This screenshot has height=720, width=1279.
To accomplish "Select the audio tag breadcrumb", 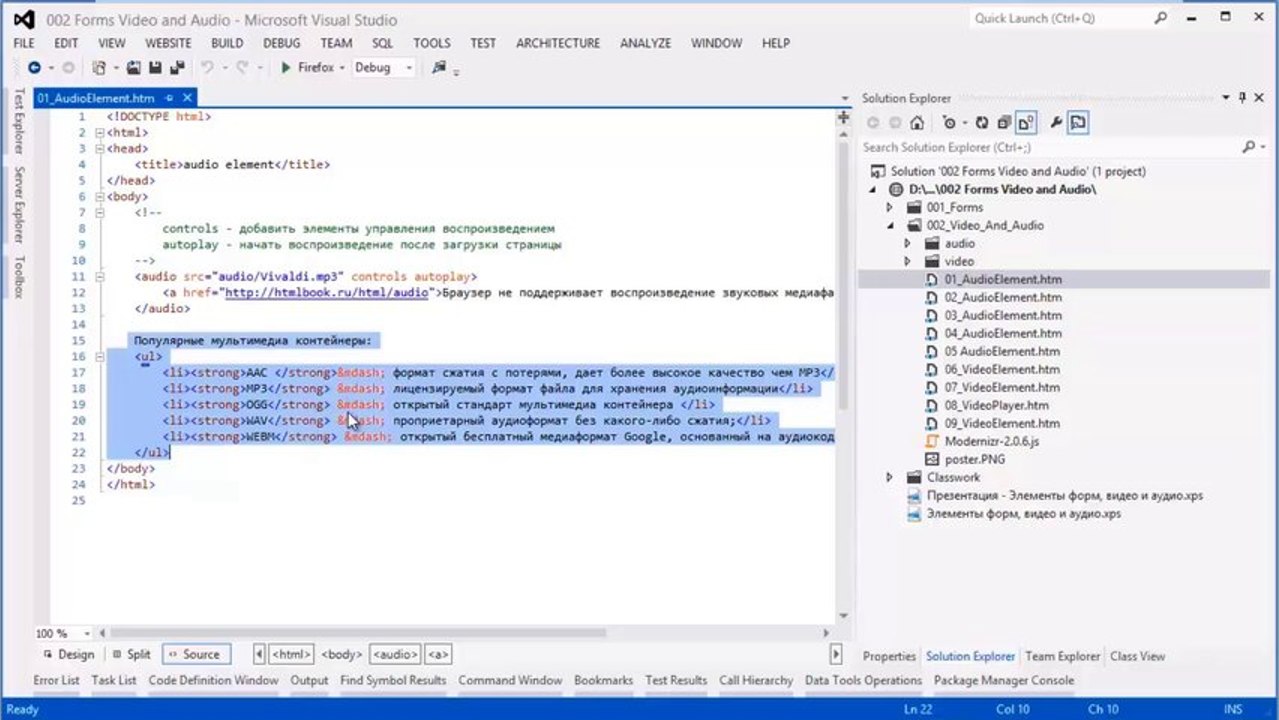I will pyautogui.click(x=395, y=655).
